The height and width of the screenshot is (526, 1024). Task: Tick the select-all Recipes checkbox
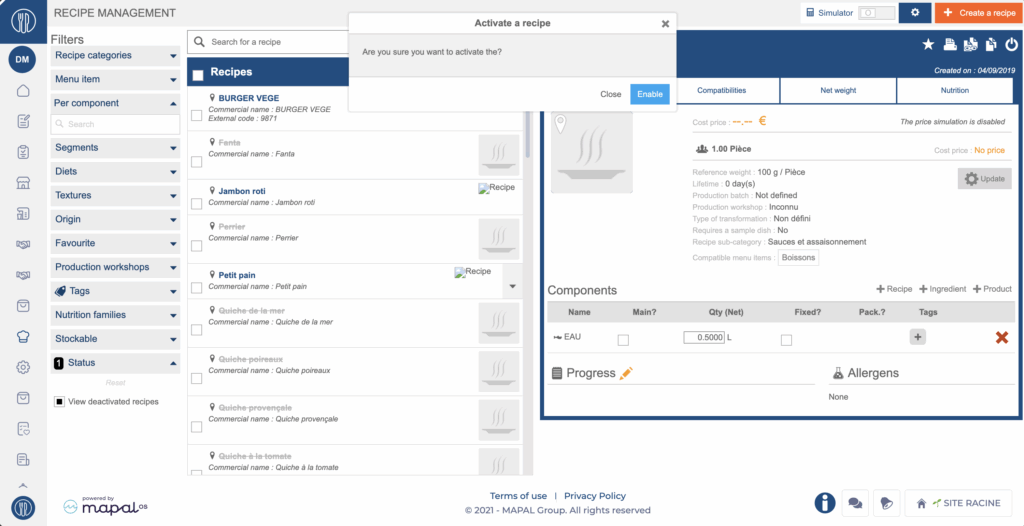coord(198,75)
